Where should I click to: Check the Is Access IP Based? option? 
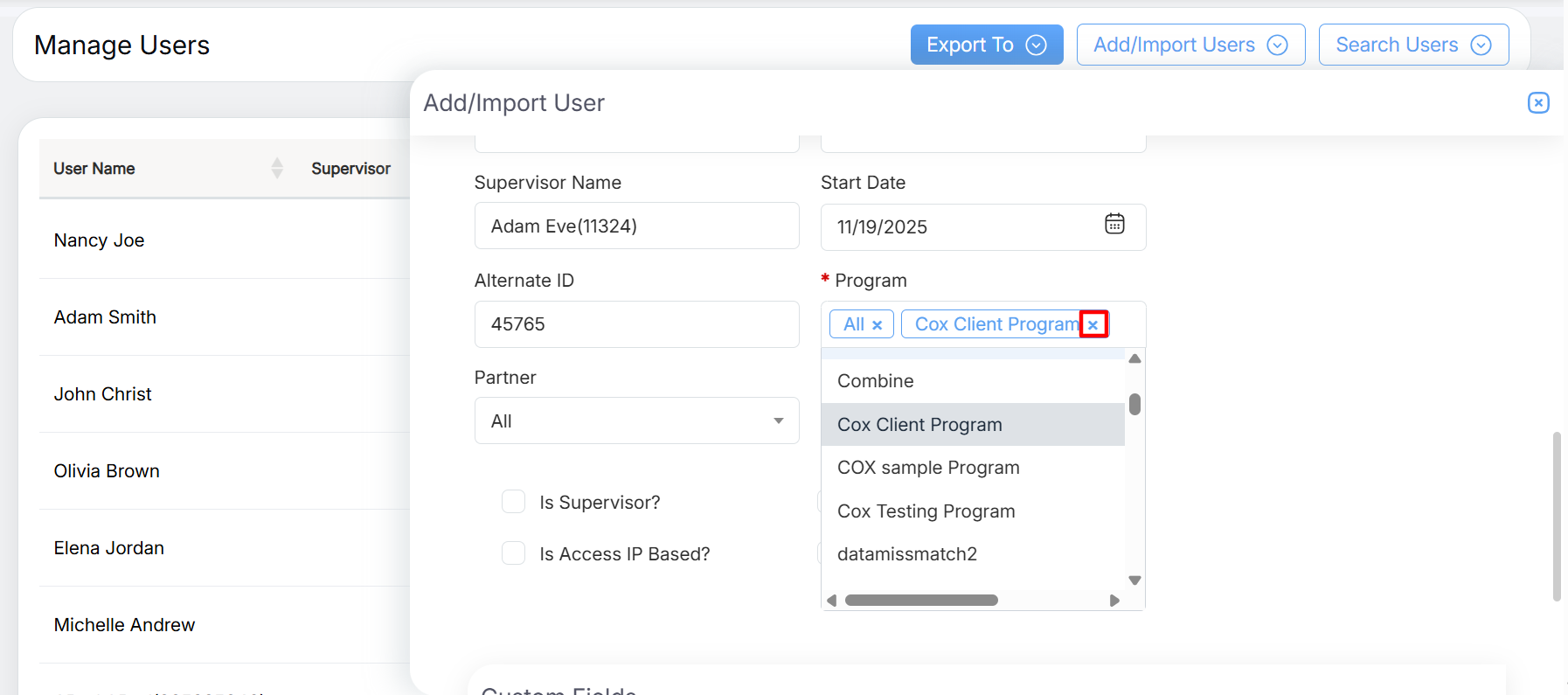coord(514,553)
